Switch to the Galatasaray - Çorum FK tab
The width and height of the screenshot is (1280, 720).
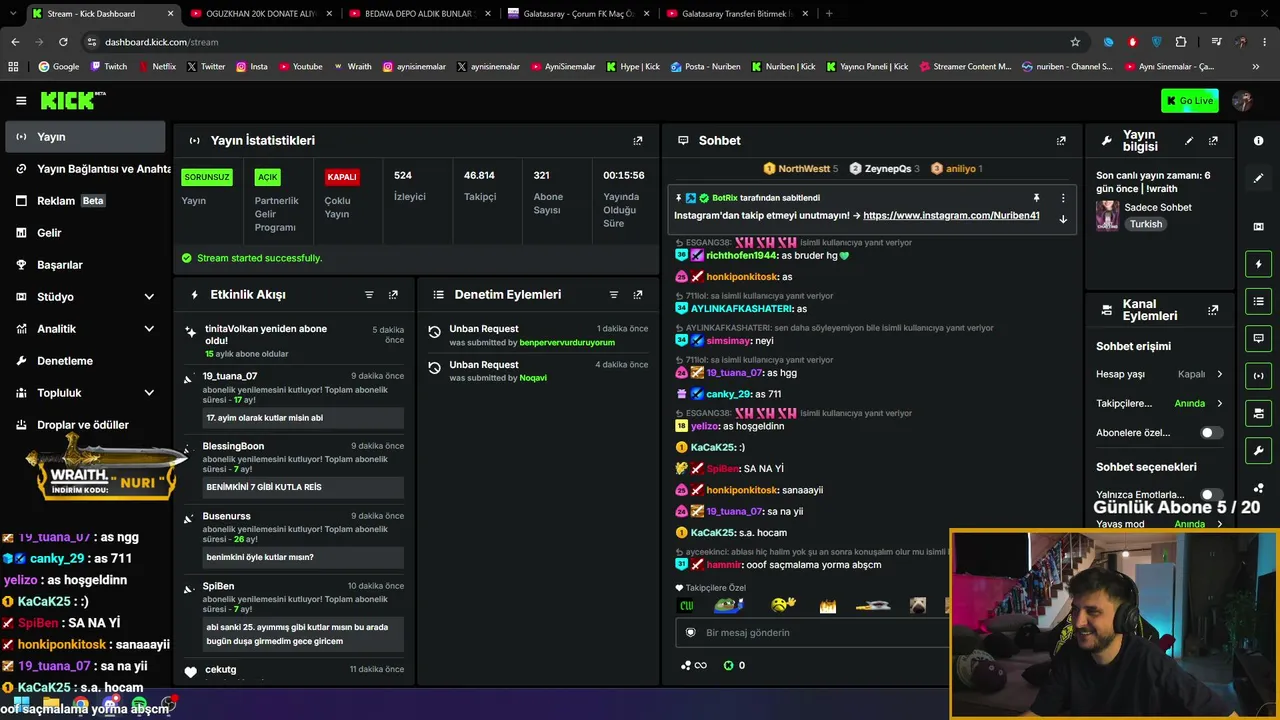coord(578,14)
